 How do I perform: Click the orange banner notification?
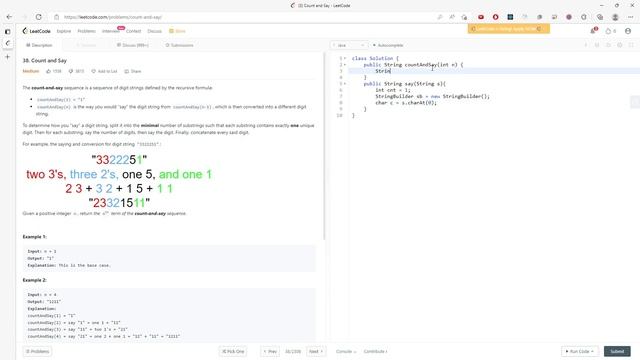(509, 29)
